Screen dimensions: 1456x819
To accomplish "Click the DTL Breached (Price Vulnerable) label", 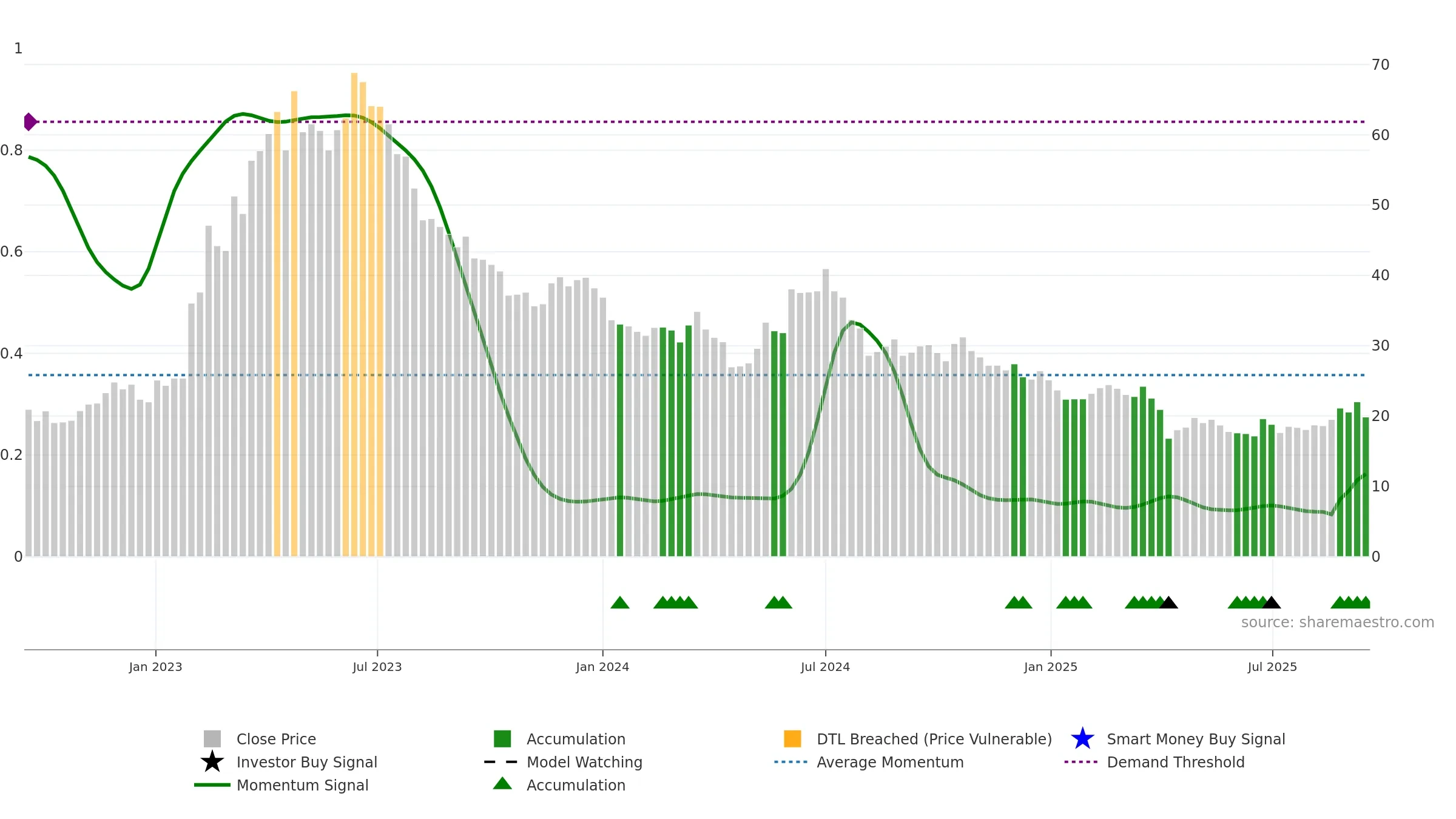I will pyautogui.click(x=934, y=739).
